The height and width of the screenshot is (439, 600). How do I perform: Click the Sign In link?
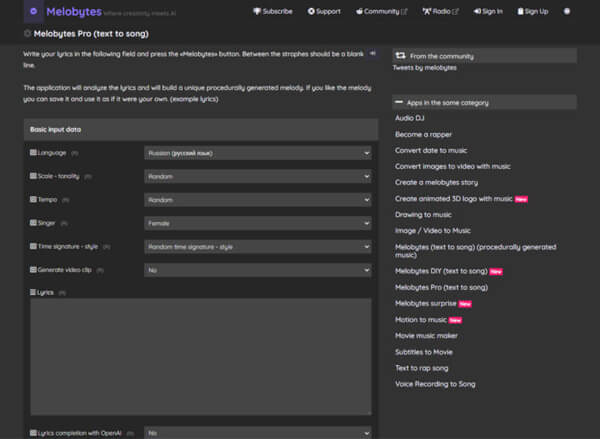pyautogui.click(x=490, y=12)
